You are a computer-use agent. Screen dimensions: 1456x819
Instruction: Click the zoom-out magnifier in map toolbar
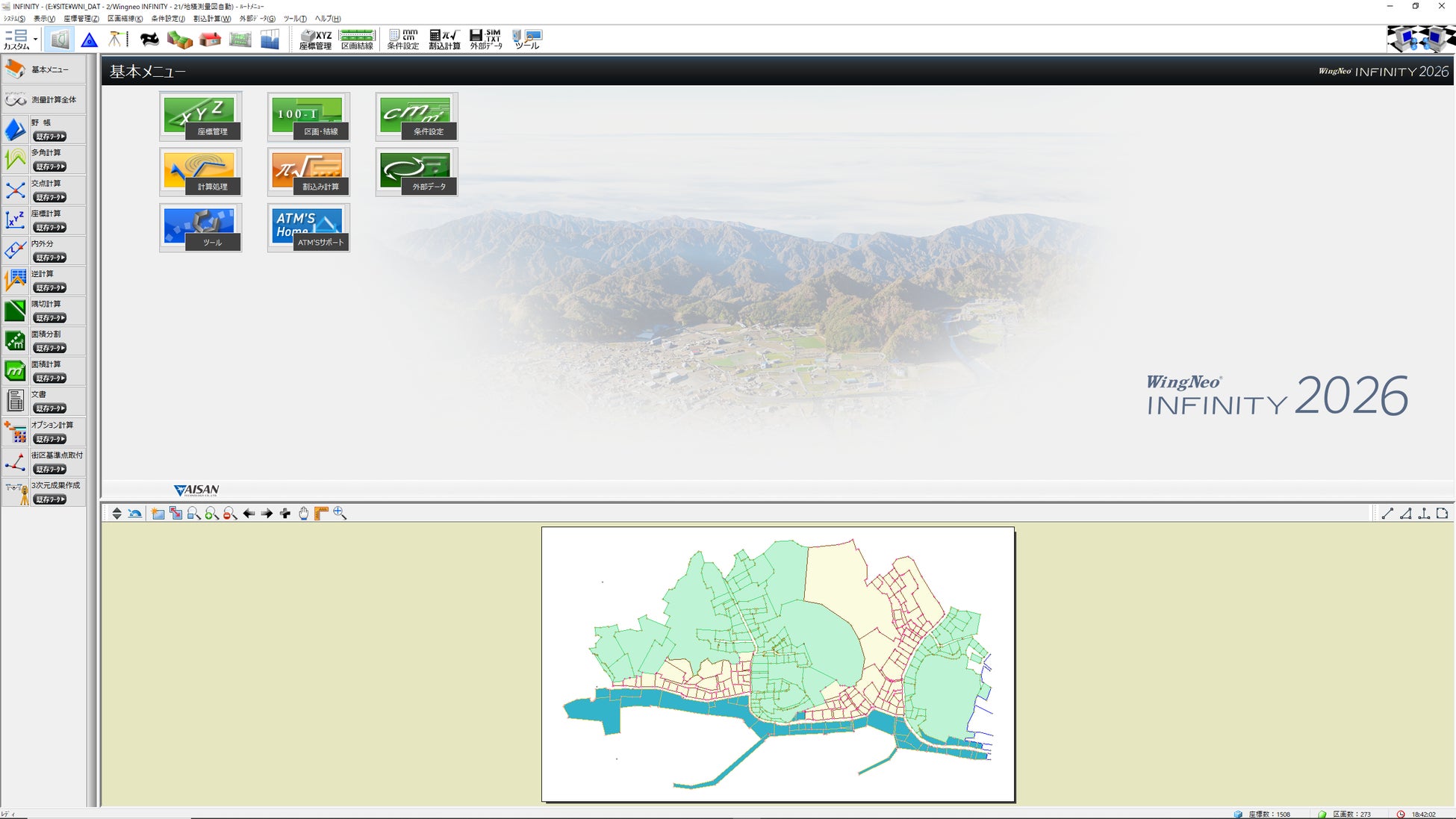(x=230, y=514)
